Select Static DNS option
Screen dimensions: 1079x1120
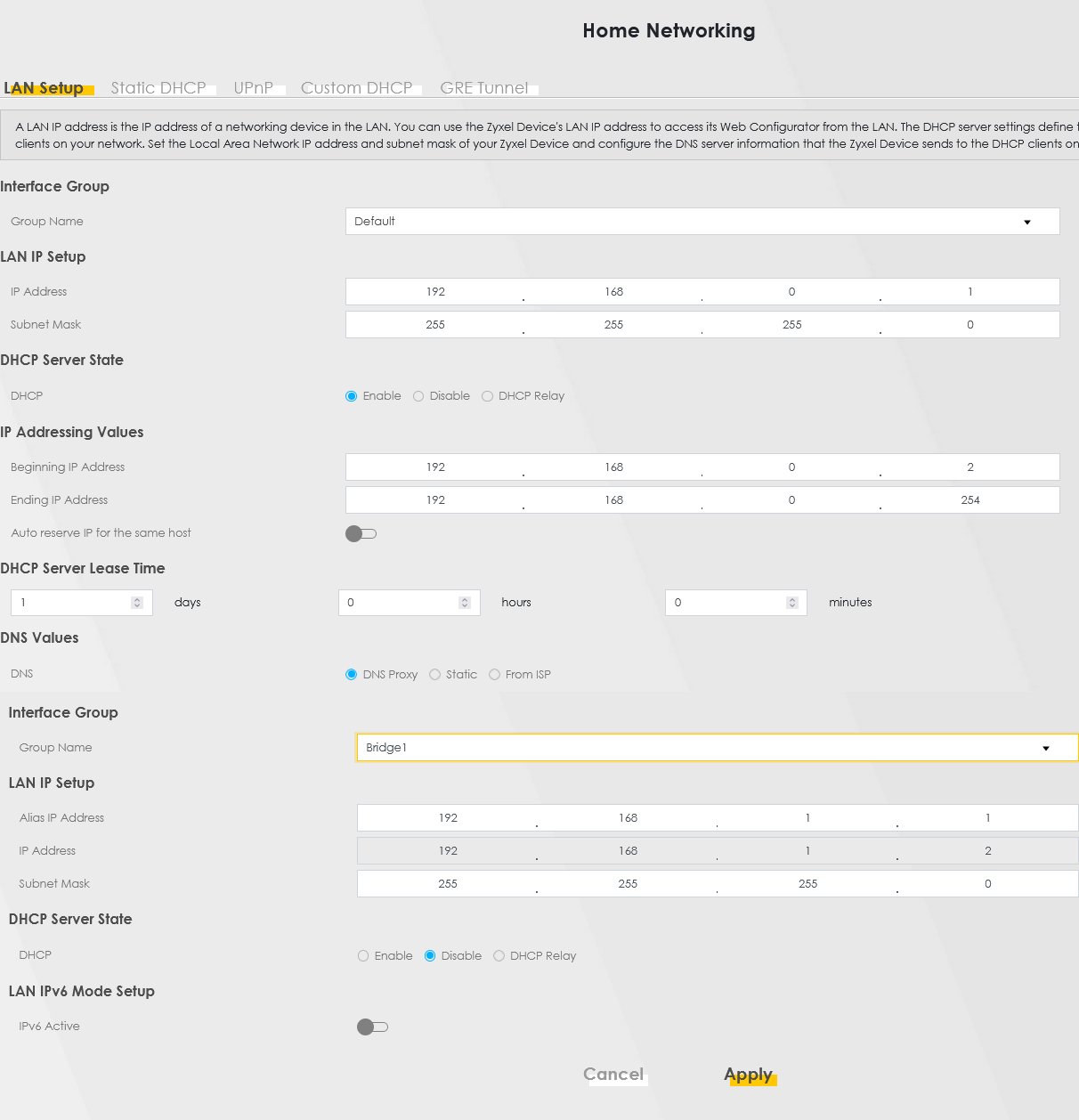pyautogui.click(x=435, y=675)
